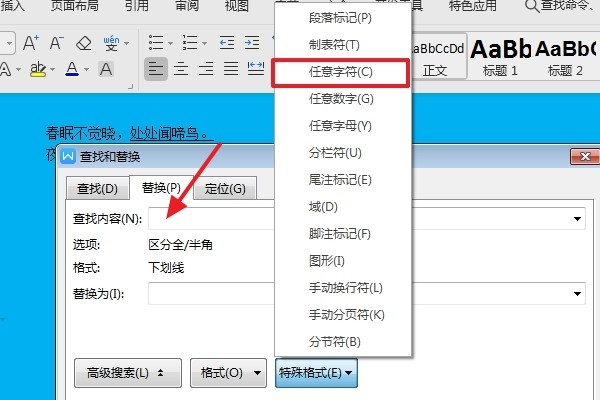This screenshot has height=400, width=600.
Task: Close the 查找和替换 dialog
Action: (x=585, y=156)
